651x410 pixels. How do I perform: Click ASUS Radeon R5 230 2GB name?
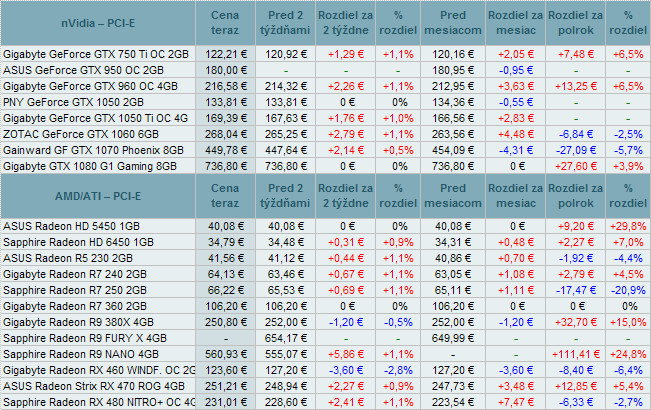tap(68, 258)
